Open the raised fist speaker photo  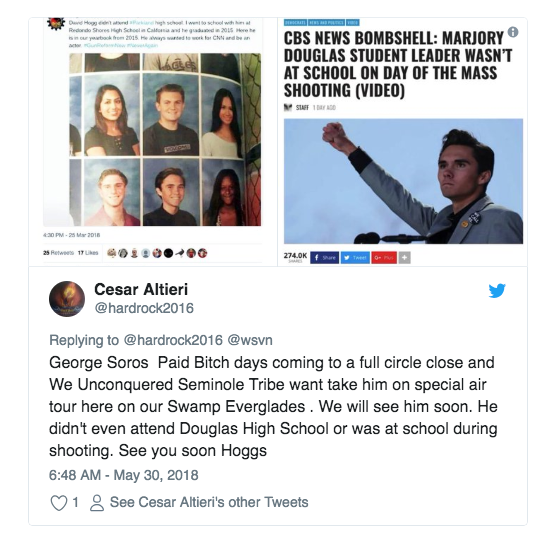tap(403, 181)
